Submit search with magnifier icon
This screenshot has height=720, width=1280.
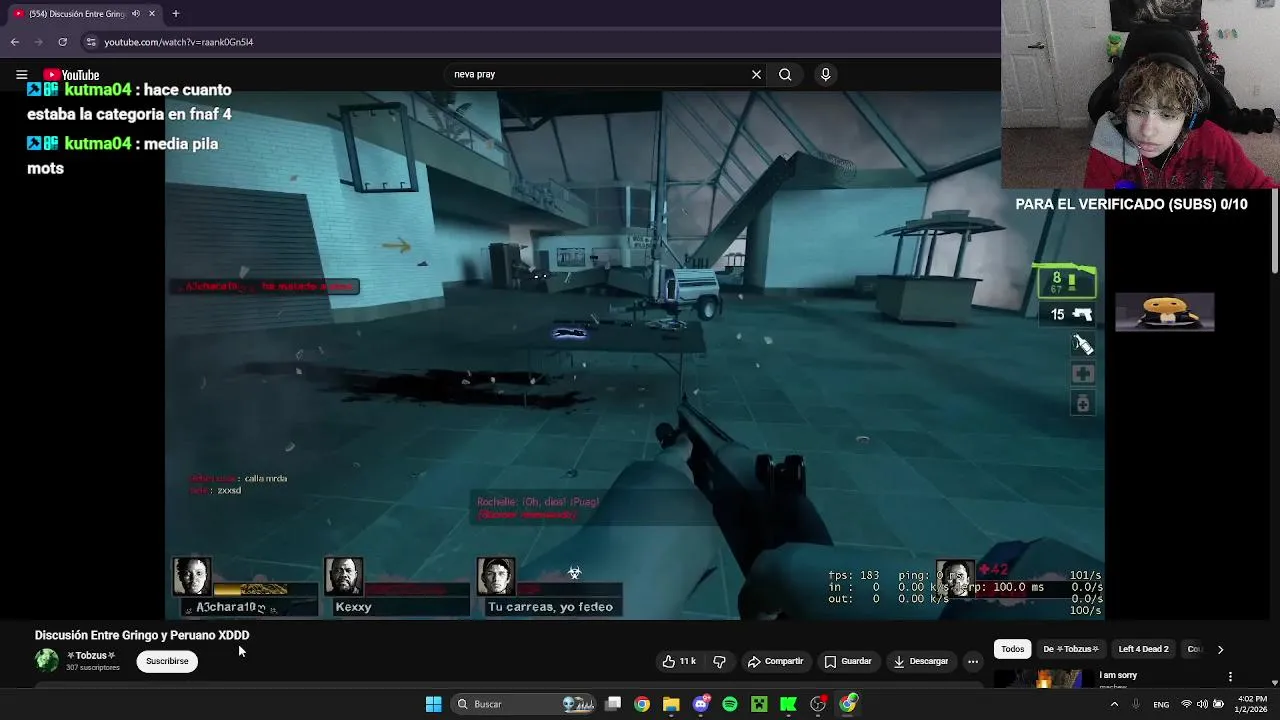pos(785,74)
